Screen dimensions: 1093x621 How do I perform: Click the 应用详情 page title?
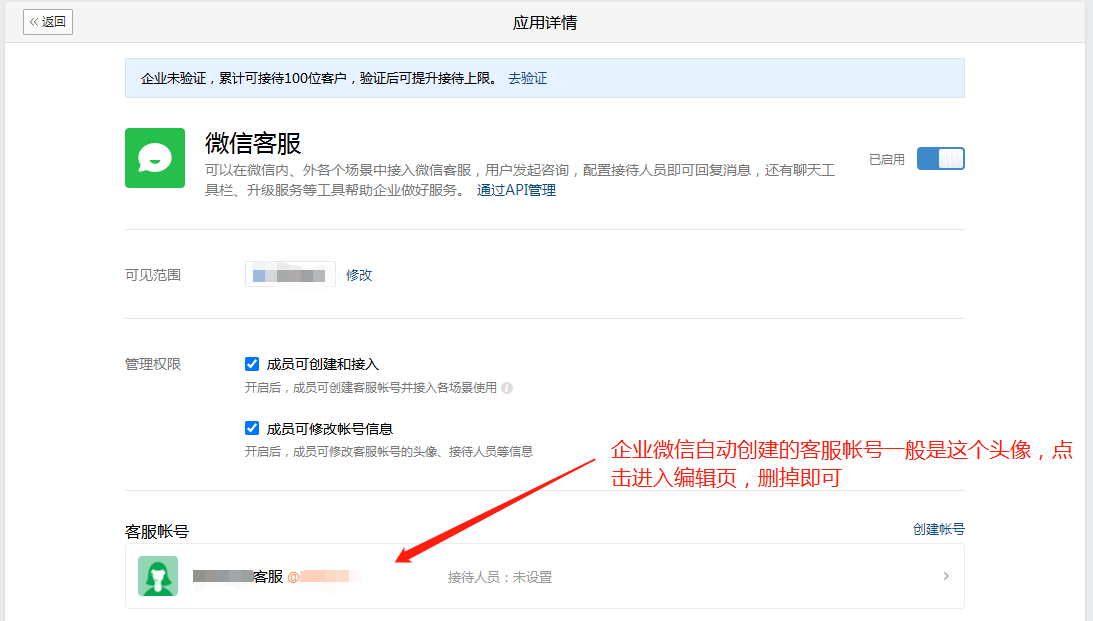pyautogui.click(x=545, y=23)
